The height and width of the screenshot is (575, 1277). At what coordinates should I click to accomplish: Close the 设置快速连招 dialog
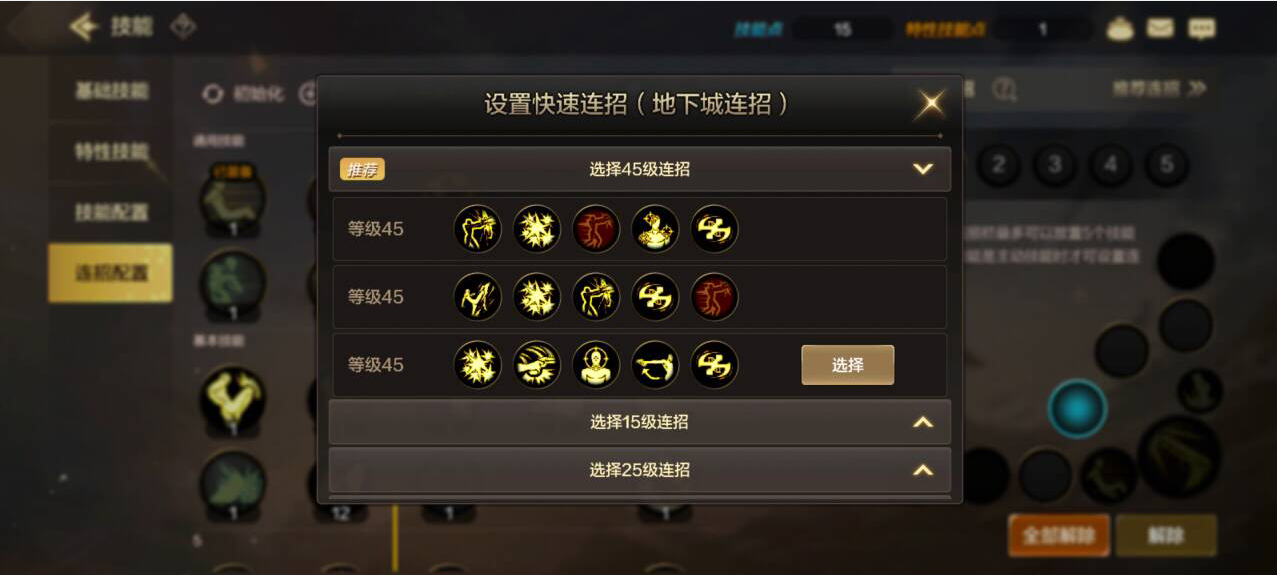pyautogui.click(x=931, y=103)
